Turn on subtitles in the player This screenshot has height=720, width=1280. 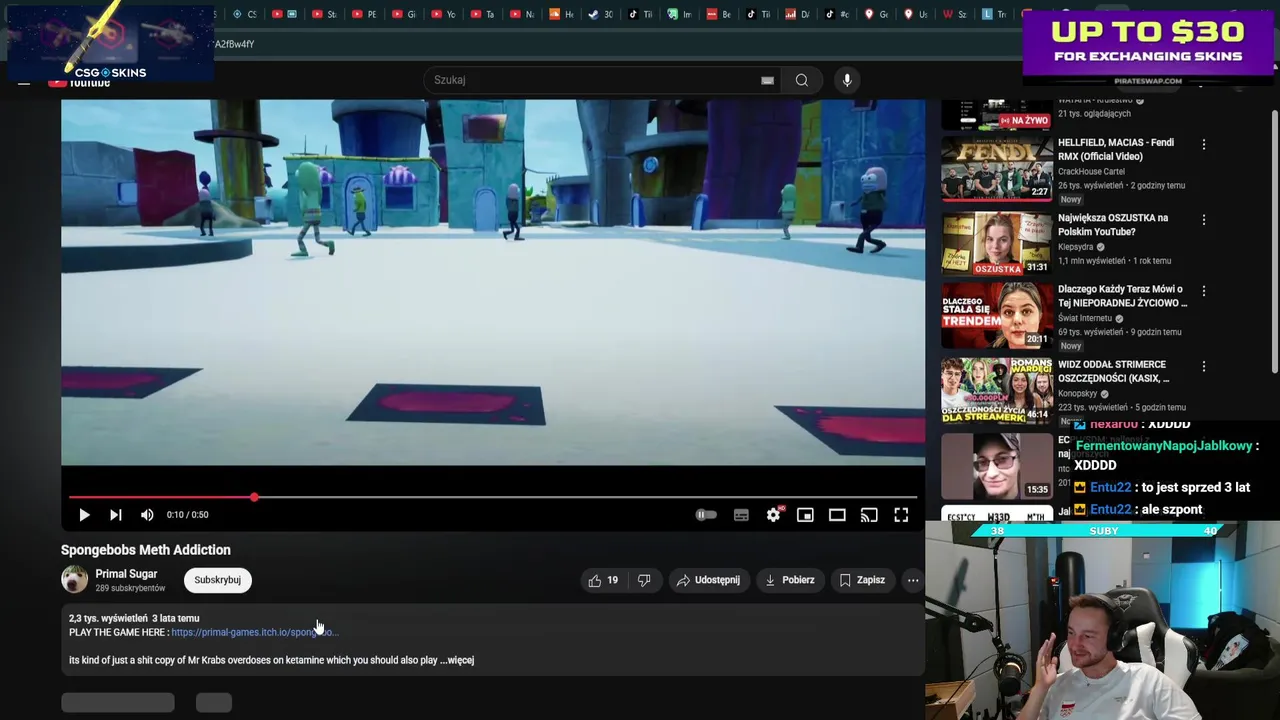click(741, 515)
